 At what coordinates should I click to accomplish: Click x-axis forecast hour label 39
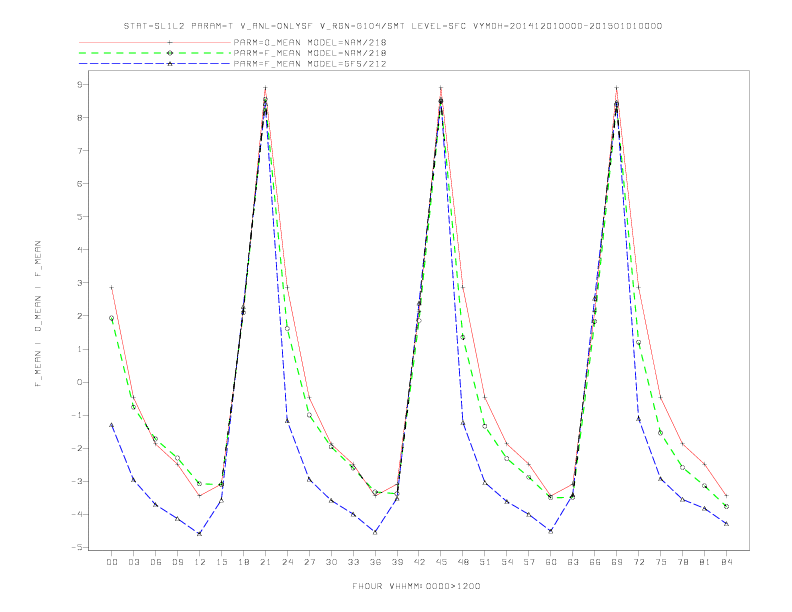(397, 562)
